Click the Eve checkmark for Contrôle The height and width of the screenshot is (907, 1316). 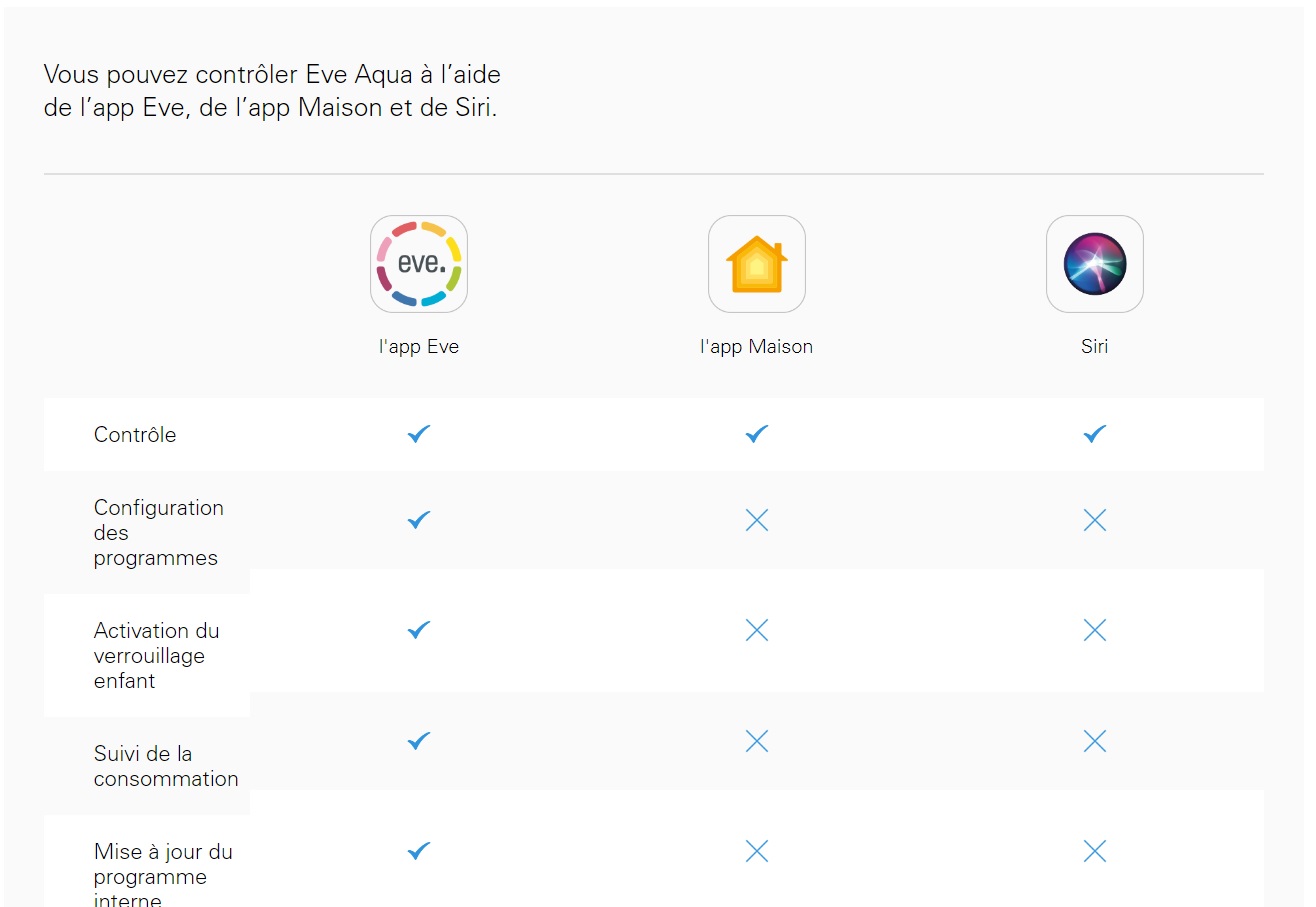419,434
